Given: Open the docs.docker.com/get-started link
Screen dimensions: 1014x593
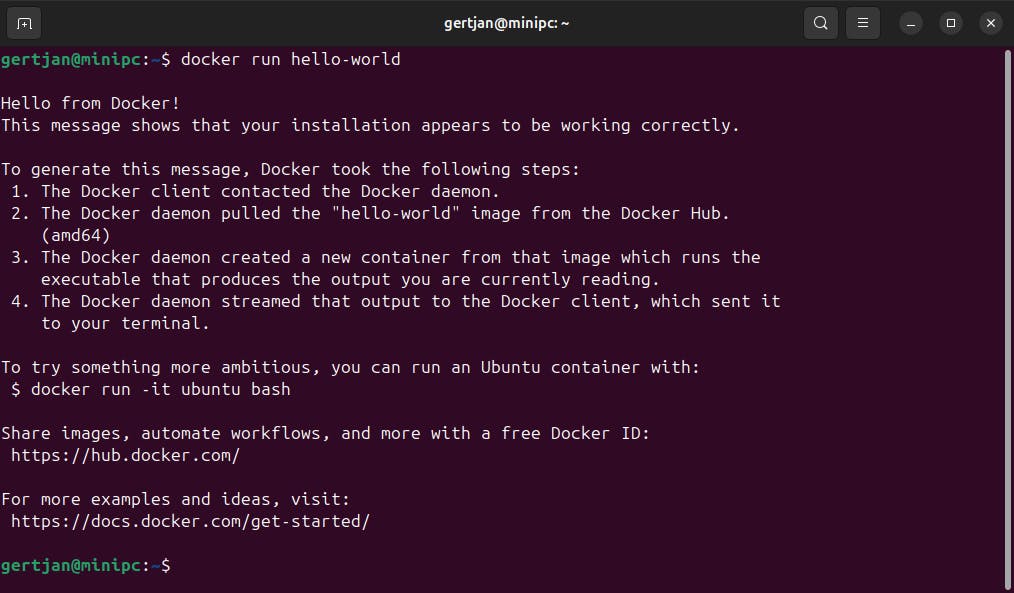Looking at the screenshot, I should point(190,521).
